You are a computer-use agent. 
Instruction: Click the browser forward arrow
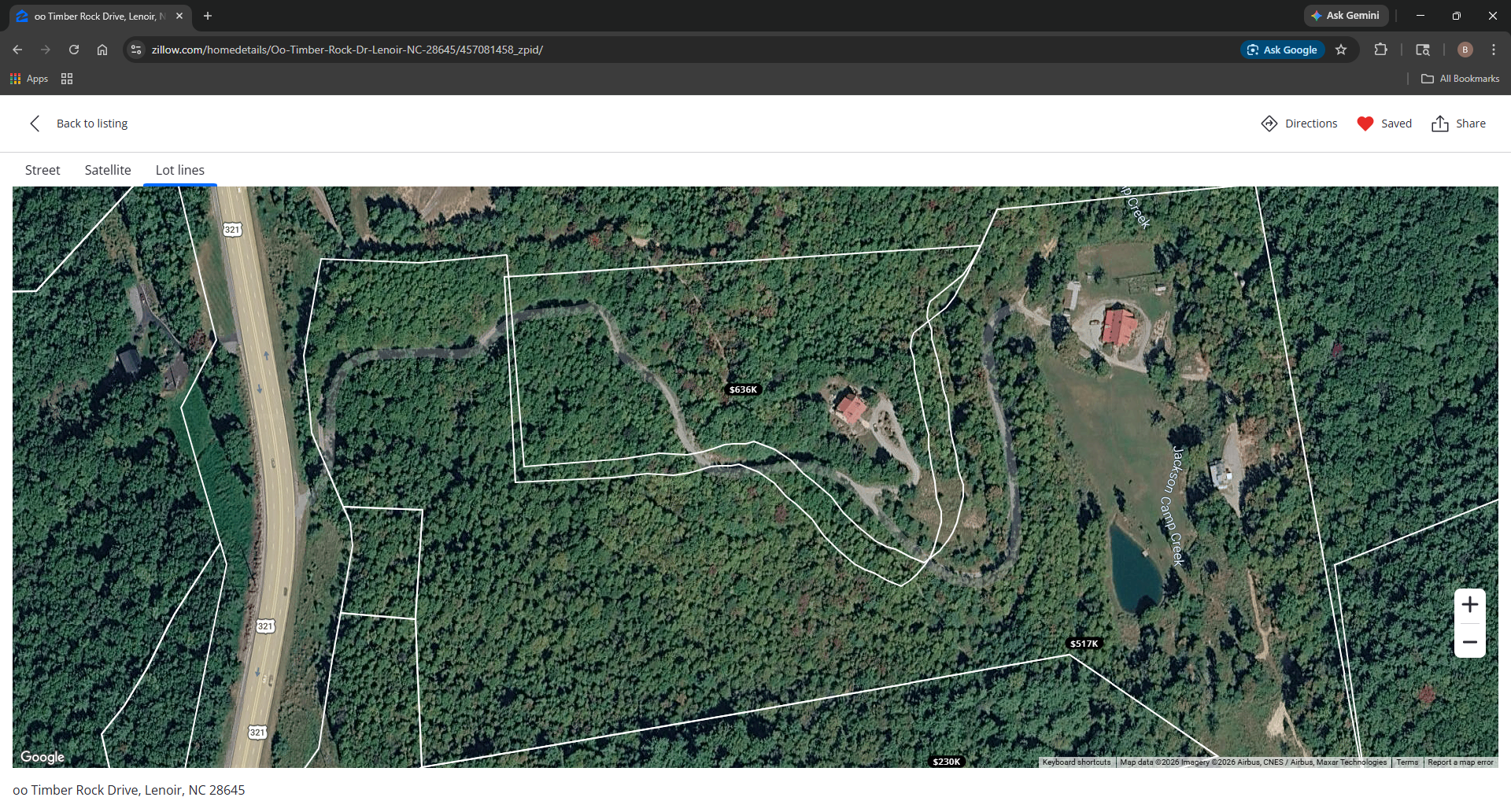pos(46,50)
